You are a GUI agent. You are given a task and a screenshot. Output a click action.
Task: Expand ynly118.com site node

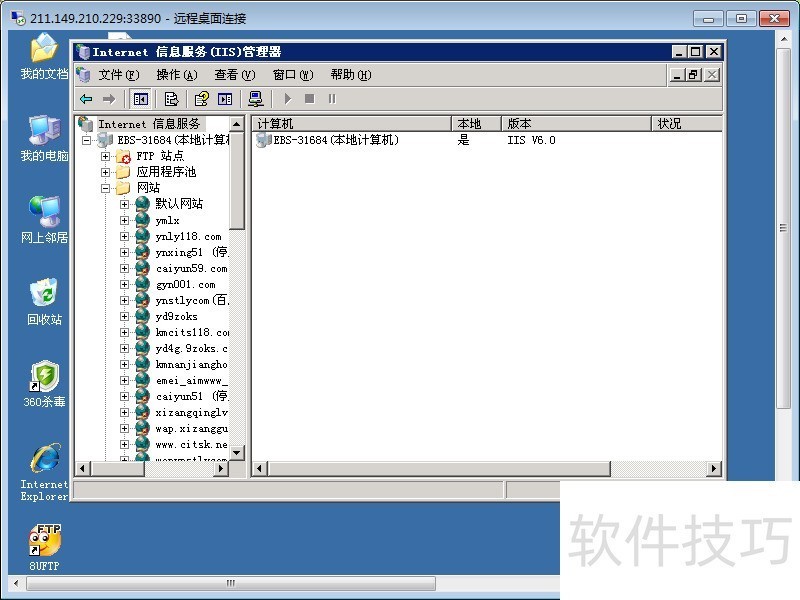(x=124, y=236)
